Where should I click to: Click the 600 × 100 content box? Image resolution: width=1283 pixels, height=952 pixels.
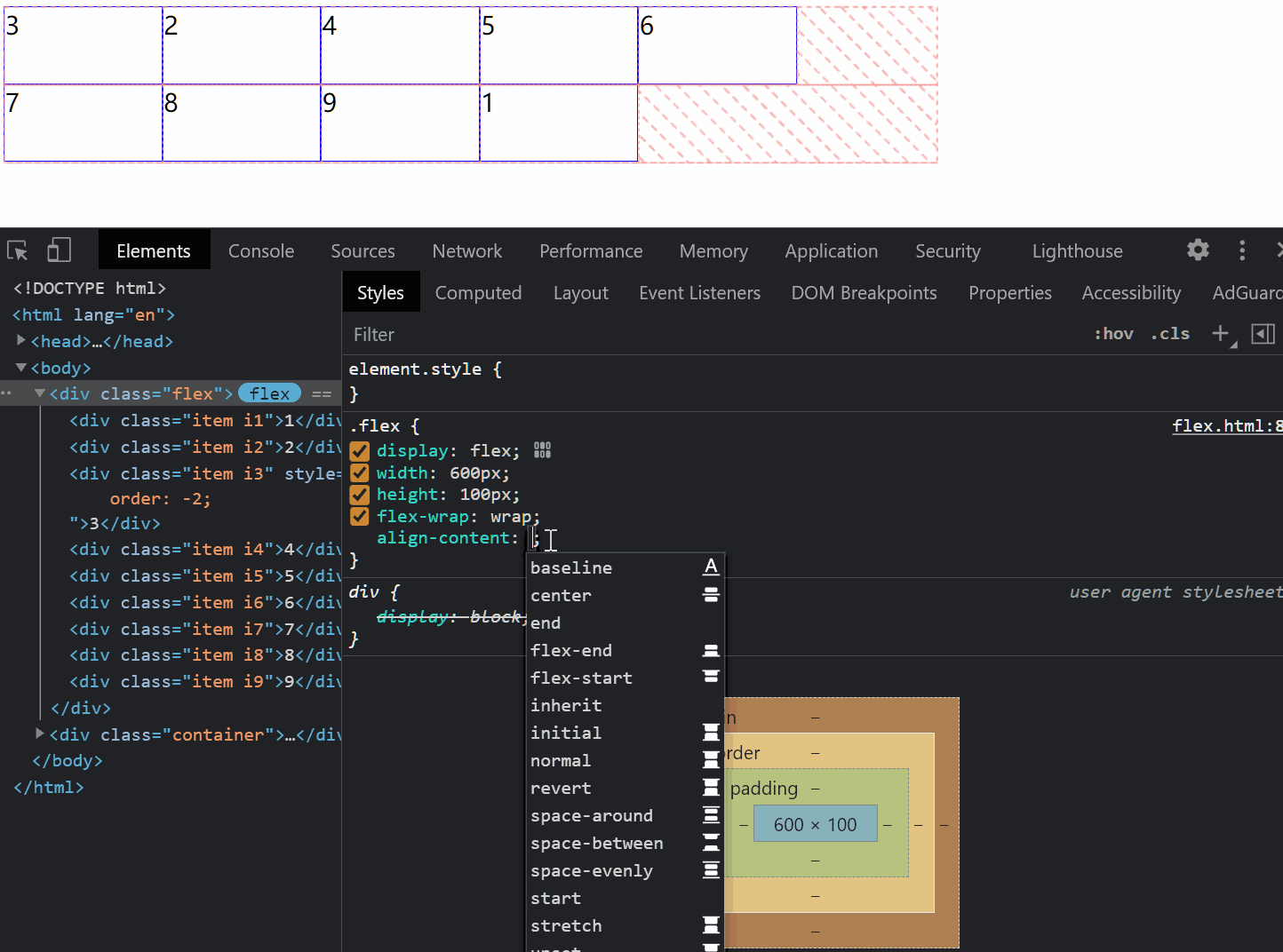tap(816, 824)
